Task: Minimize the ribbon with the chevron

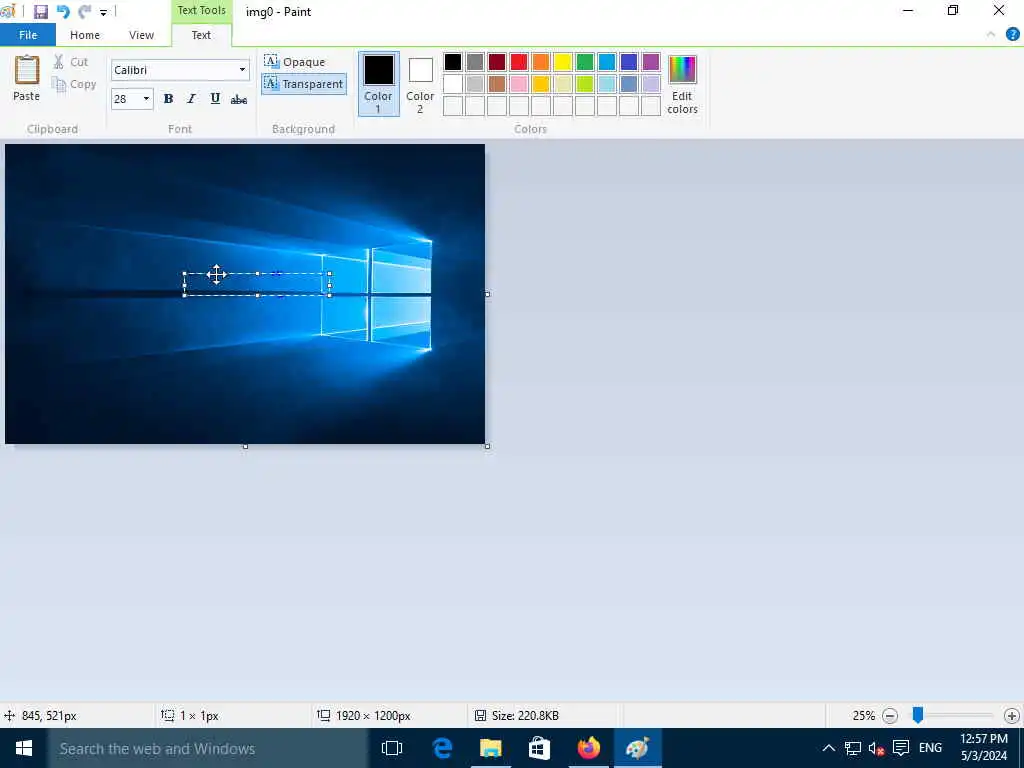Action: (x=991, y=35)
